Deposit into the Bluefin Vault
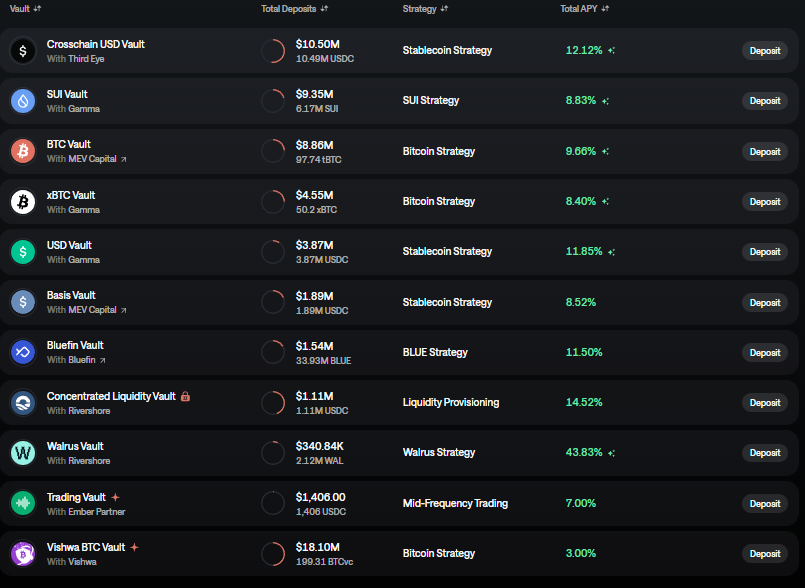805x588 pixels. 765,353
